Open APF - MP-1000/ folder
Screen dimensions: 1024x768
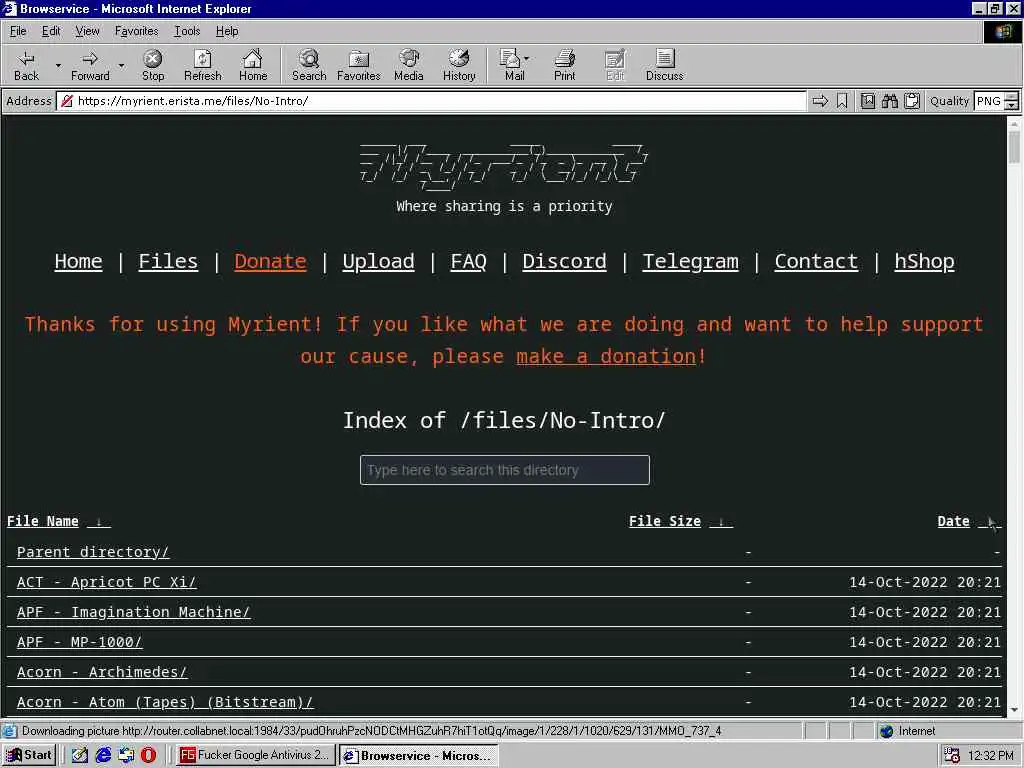point(80,643)
